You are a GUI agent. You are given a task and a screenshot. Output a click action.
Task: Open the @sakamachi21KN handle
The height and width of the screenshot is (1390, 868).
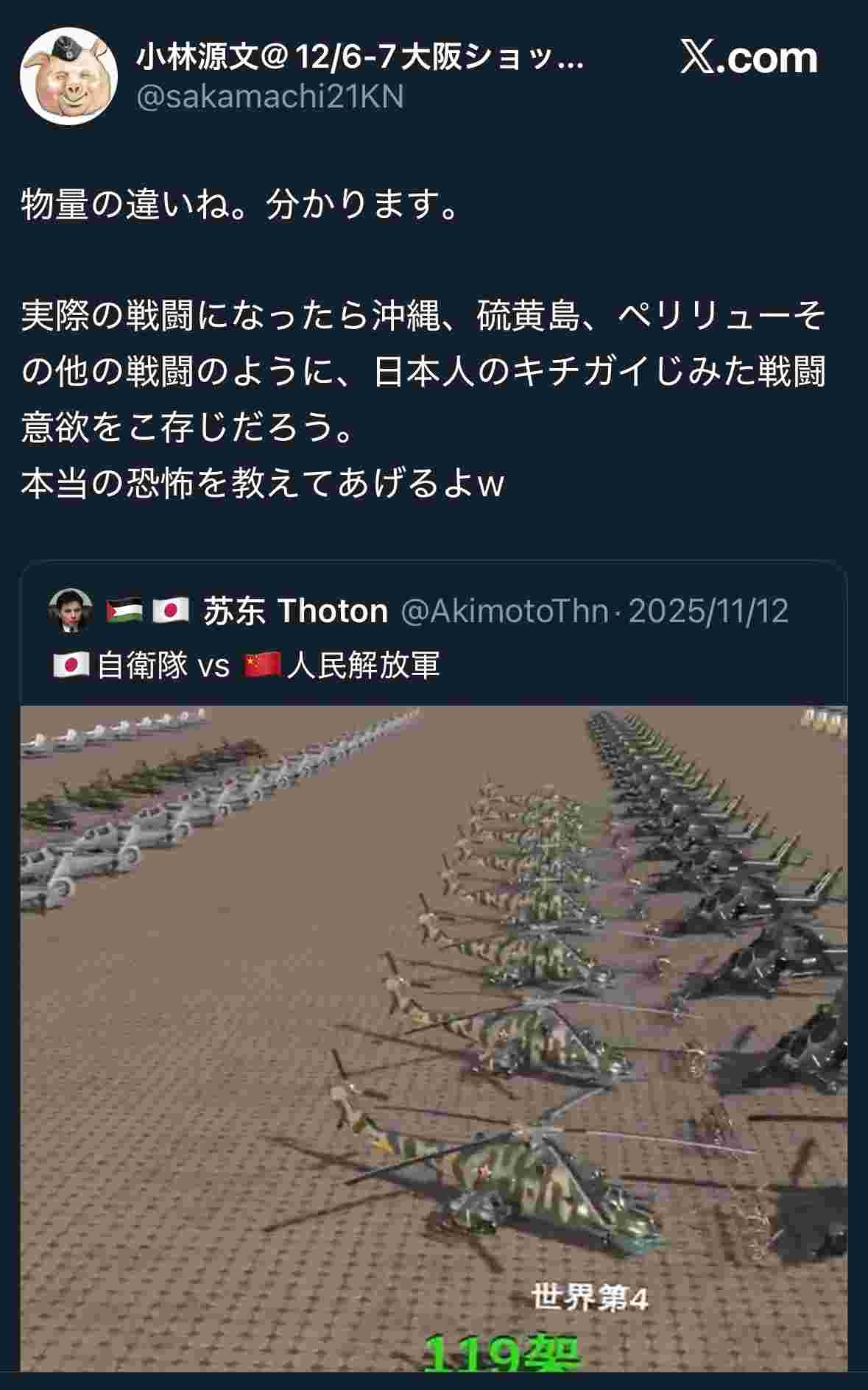click(x=270, y=97)
